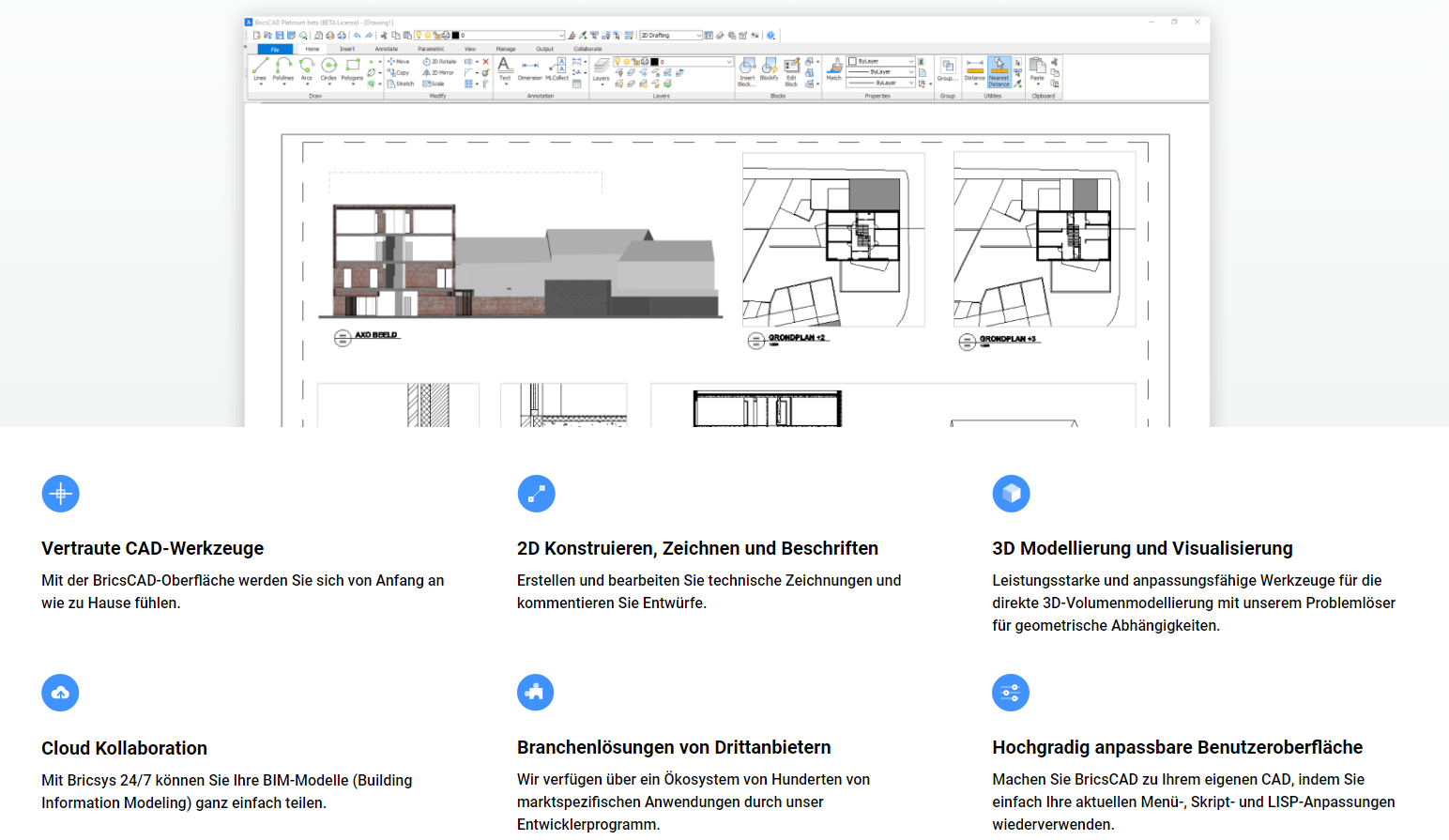Switch to the Annotate ribbon tab

click(387, 49)
